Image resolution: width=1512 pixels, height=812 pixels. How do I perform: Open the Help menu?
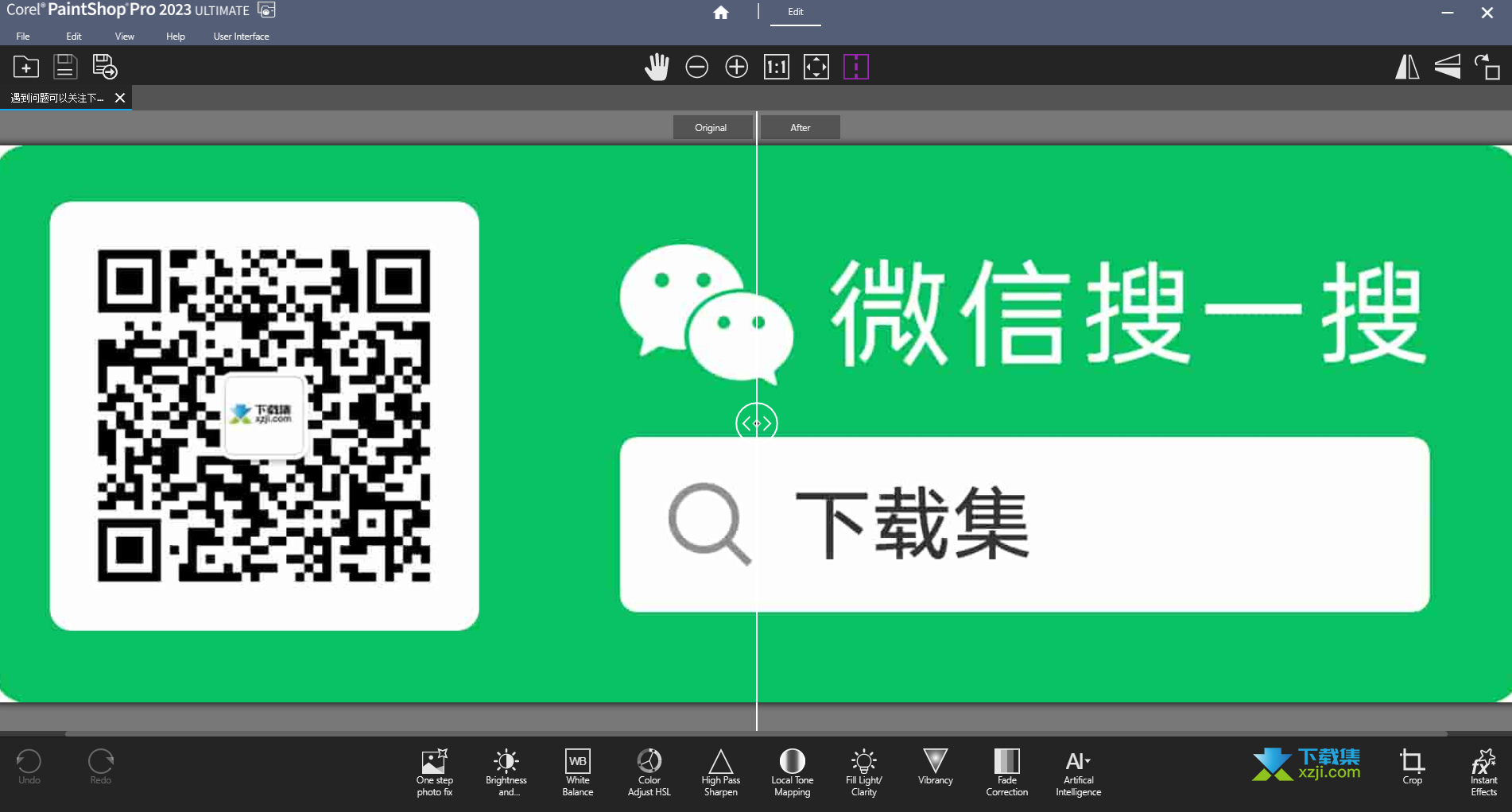tap(176, 37)
